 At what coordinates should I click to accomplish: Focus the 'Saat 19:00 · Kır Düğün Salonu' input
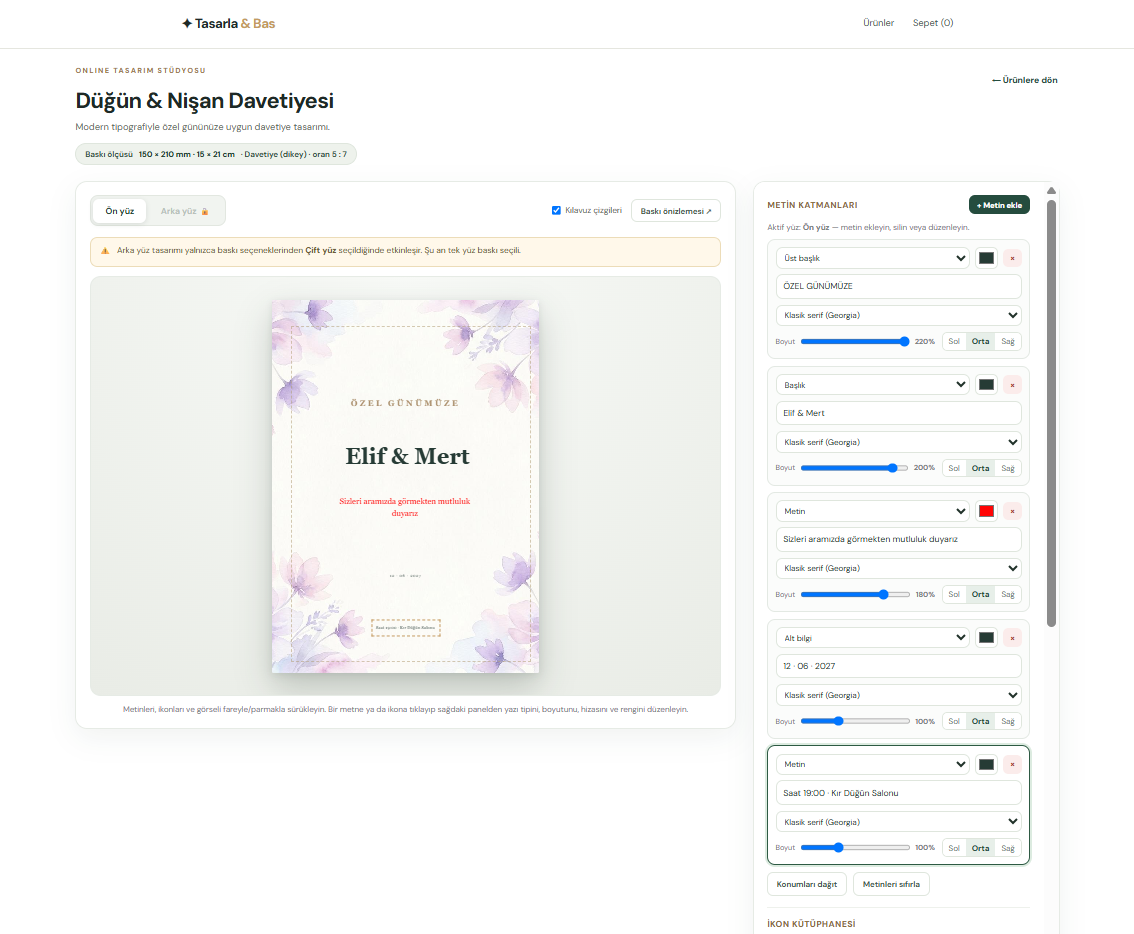pyautogui.click(x=899, y=793)
